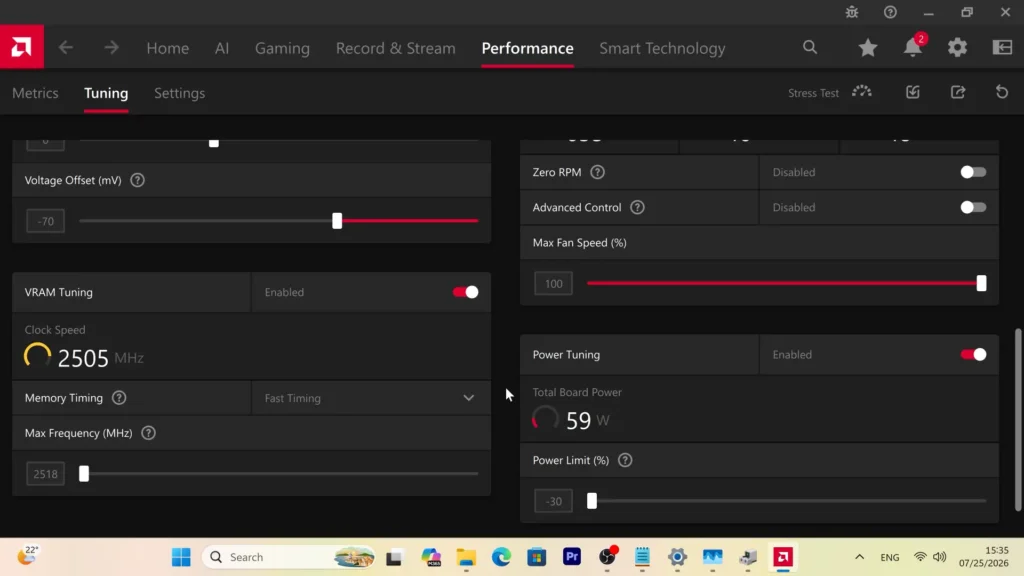Click the Power Limit slider handle
Viewport: 1024px width, 576px height.
pos(592,501)
